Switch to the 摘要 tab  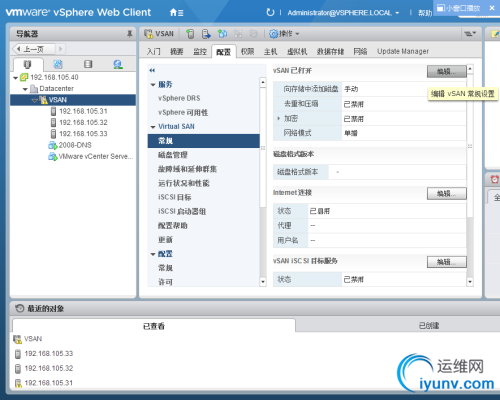pyautogui.click(x=177, y=51)
